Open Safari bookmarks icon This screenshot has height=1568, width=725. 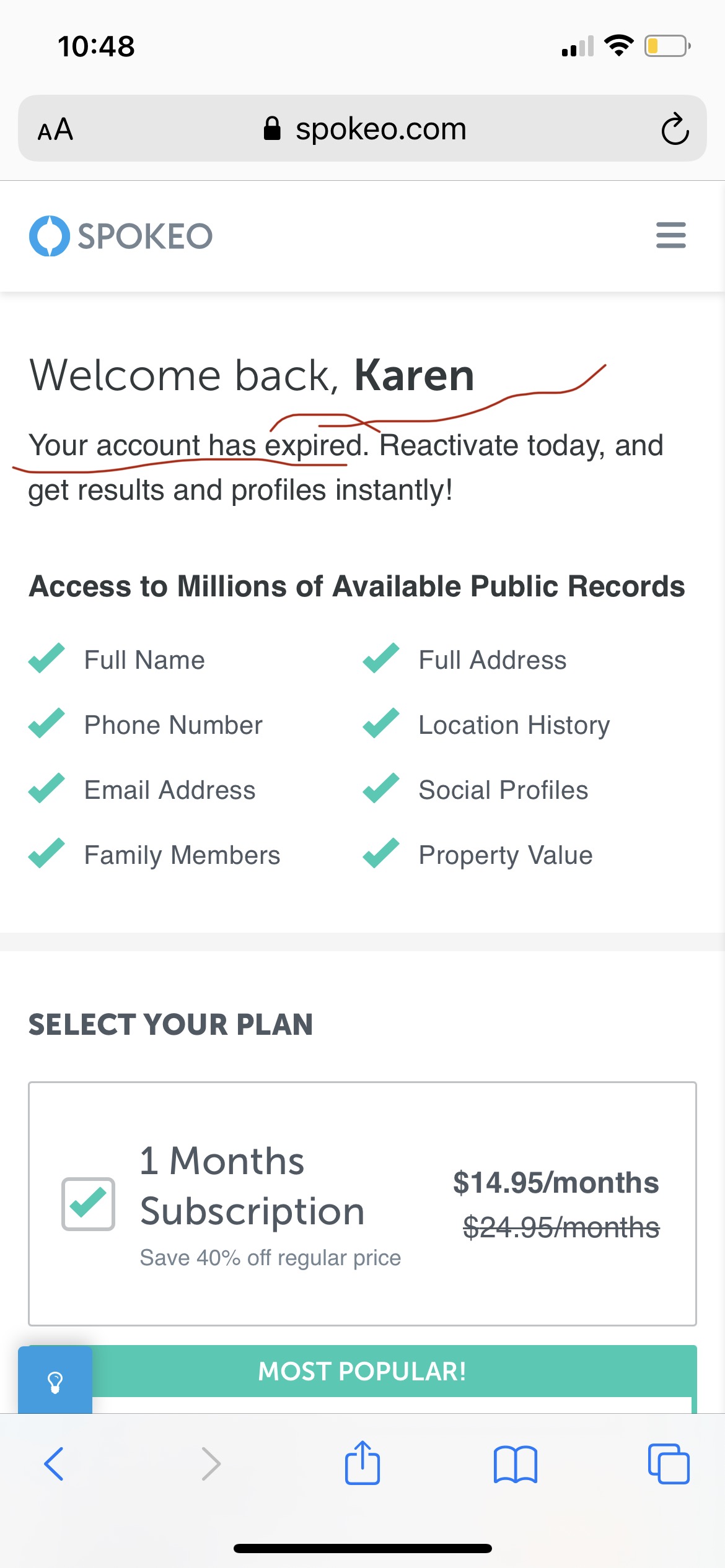pyautogui.click(x=515, y=1464)
